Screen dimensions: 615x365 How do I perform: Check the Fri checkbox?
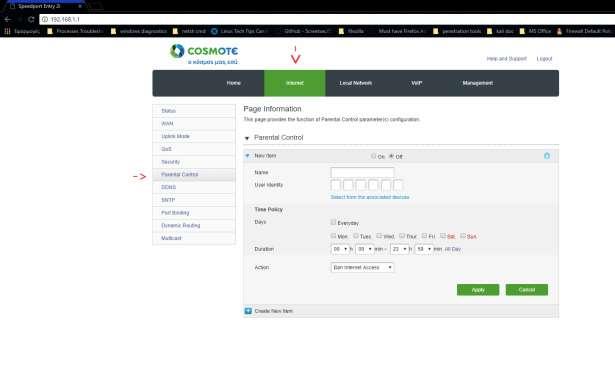(424, 236)
